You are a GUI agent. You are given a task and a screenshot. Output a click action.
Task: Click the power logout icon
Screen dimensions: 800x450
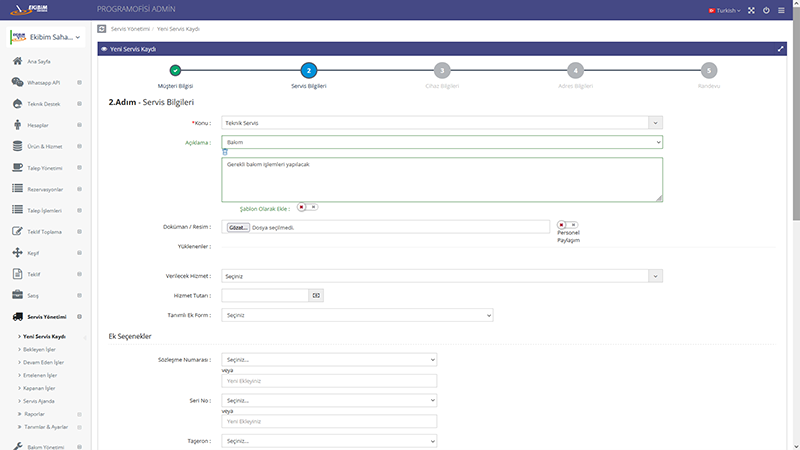765,10
